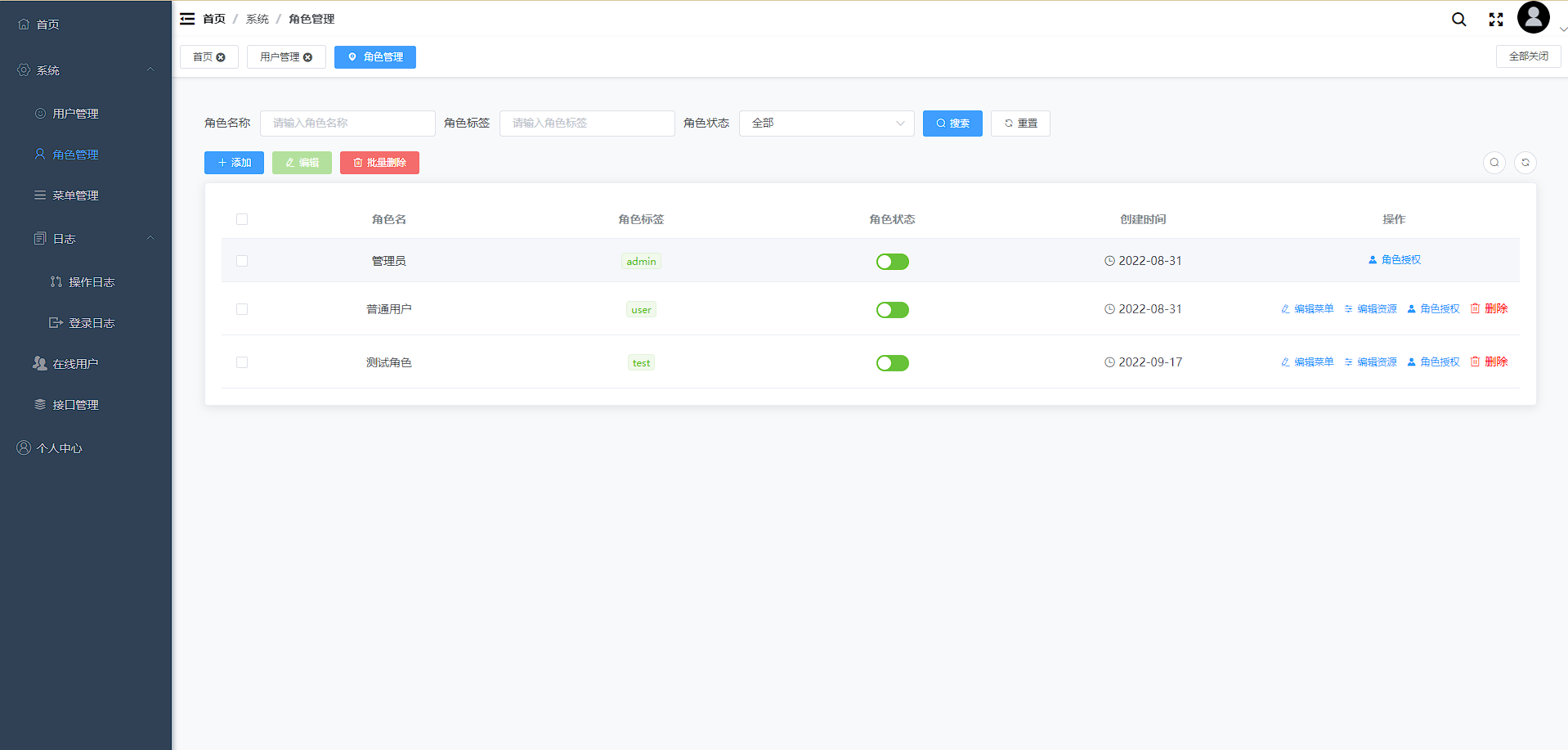Viewport: 1568px width, 750px height.
Task: Open 接口管理 in the sidebar
Action: 75,404
